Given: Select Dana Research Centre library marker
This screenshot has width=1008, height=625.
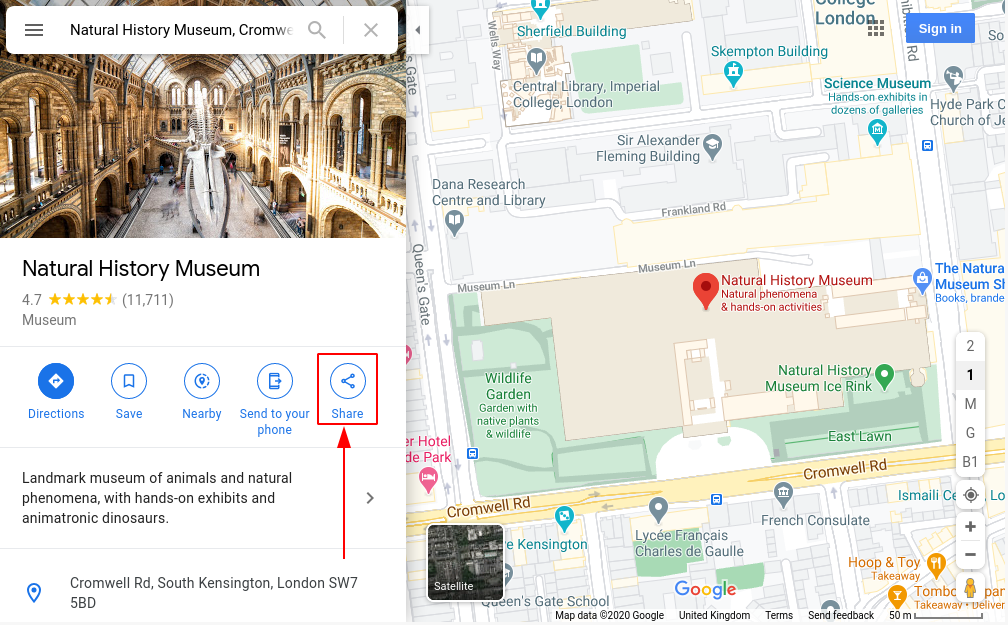Looking at the screenshot, I should click(x=454, y=223).
